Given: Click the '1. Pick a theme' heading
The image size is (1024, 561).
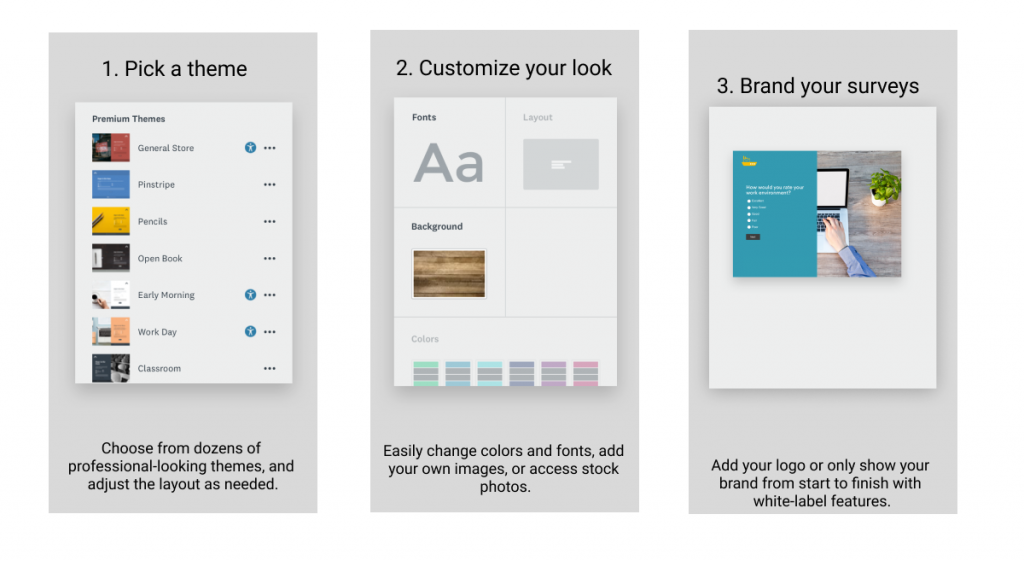Looking at the screenshot, I should (x=174, y=69).
